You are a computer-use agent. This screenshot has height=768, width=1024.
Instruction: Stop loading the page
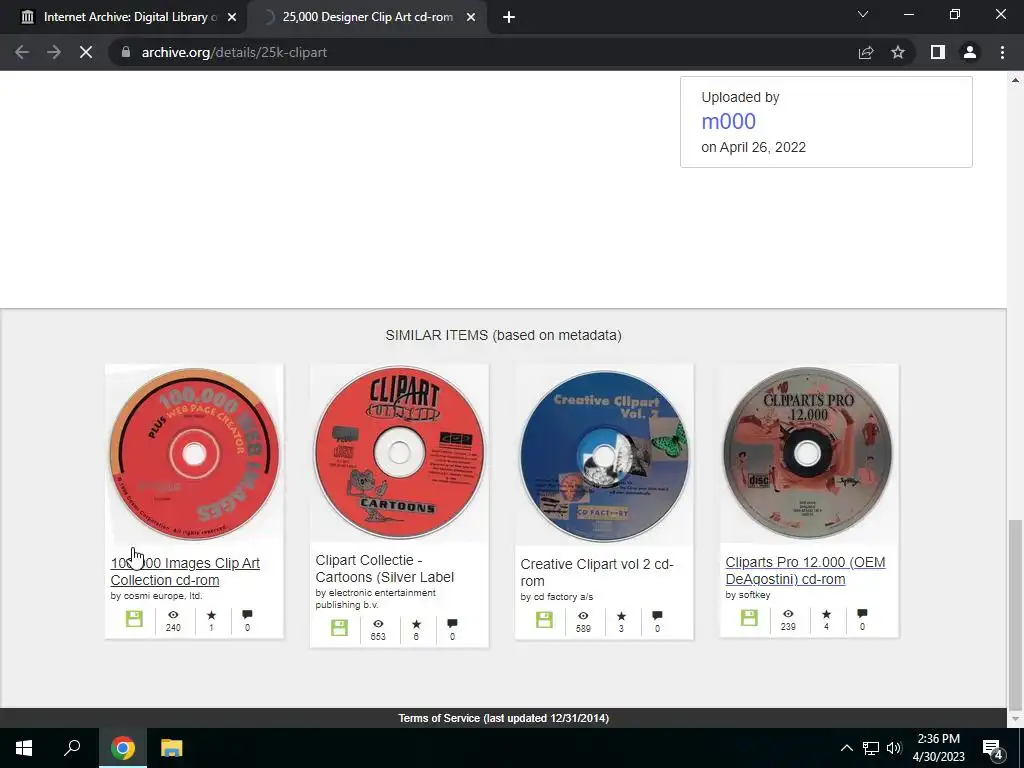point(86,52)
